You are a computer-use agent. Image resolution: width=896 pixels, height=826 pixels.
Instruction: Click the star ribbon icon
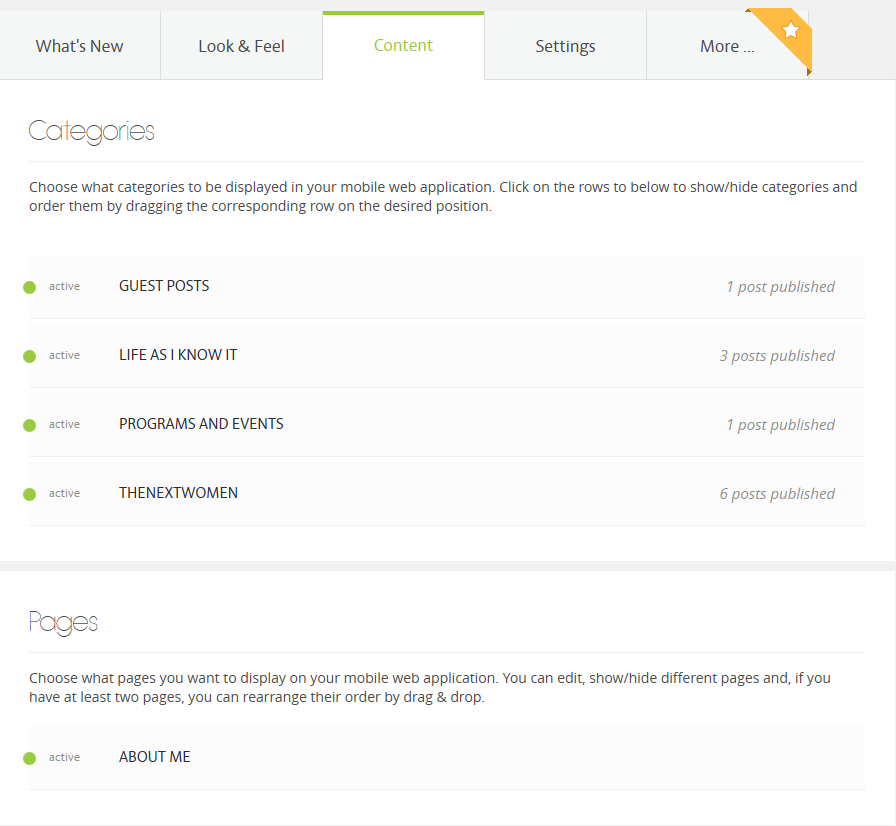tap(790, 31)
